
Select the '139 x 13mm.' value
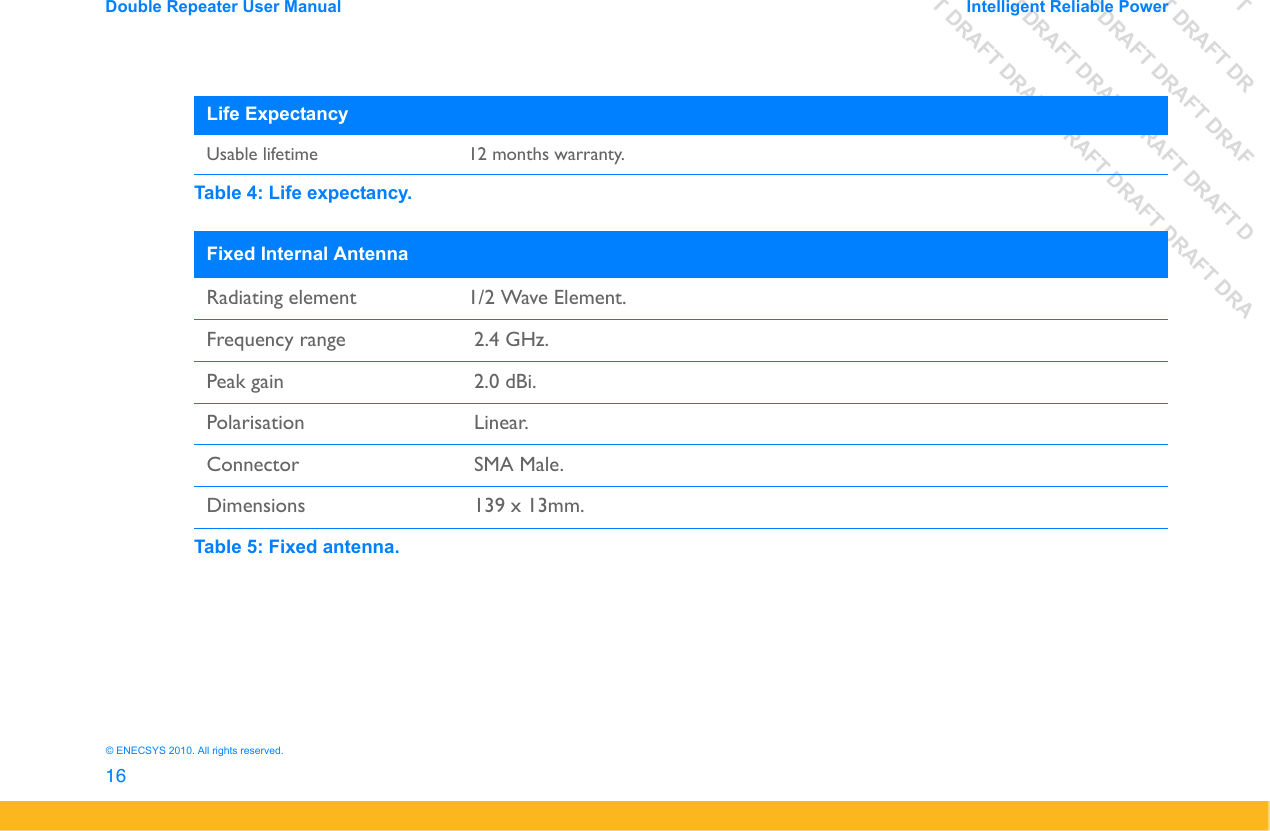[x=529, y=506]
